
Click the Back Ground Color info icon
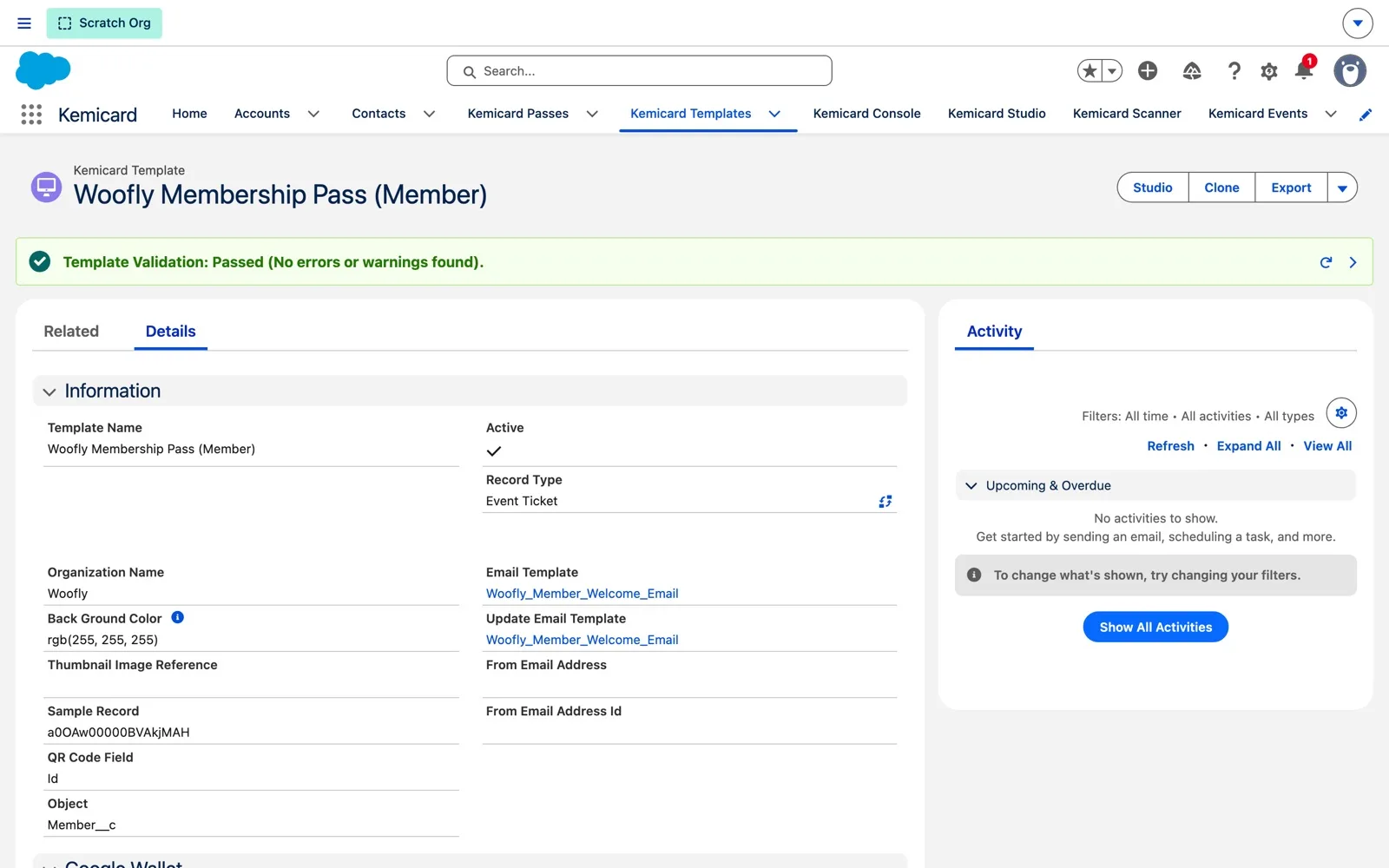coord(177,617)
